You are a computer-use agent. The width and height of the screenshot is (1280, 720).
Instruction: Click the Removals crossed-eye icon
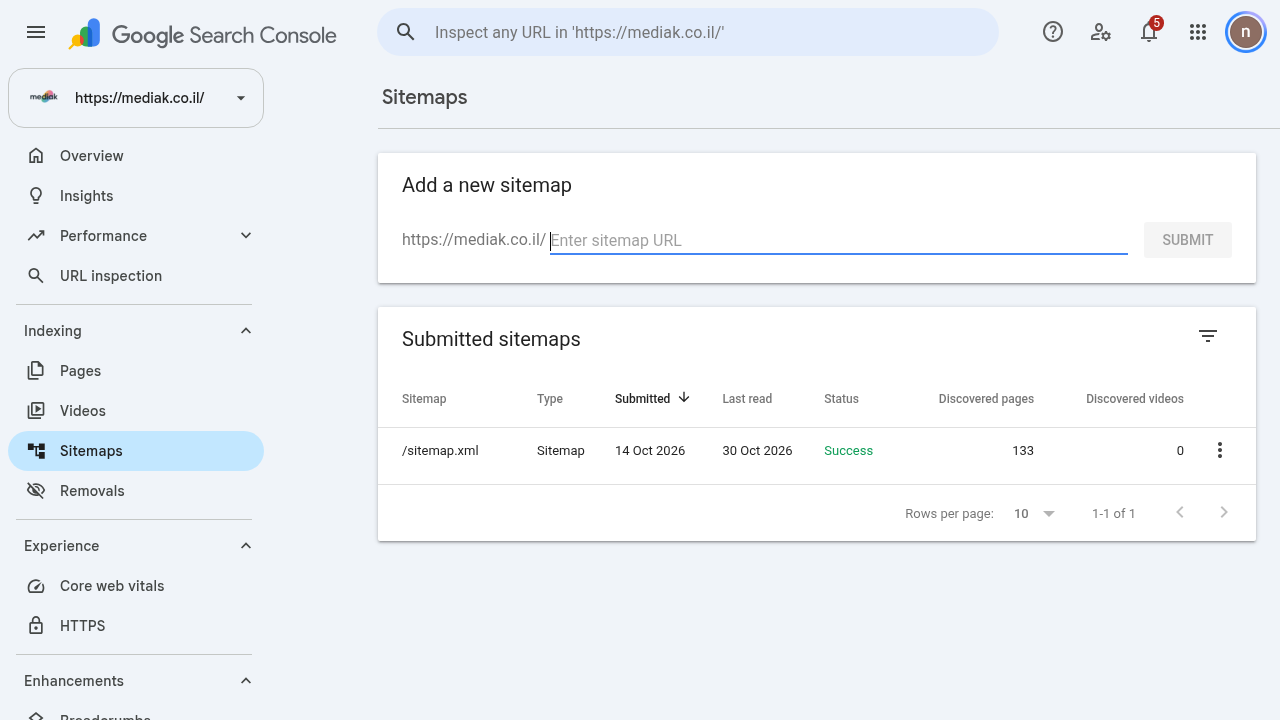tap(36, 491)
